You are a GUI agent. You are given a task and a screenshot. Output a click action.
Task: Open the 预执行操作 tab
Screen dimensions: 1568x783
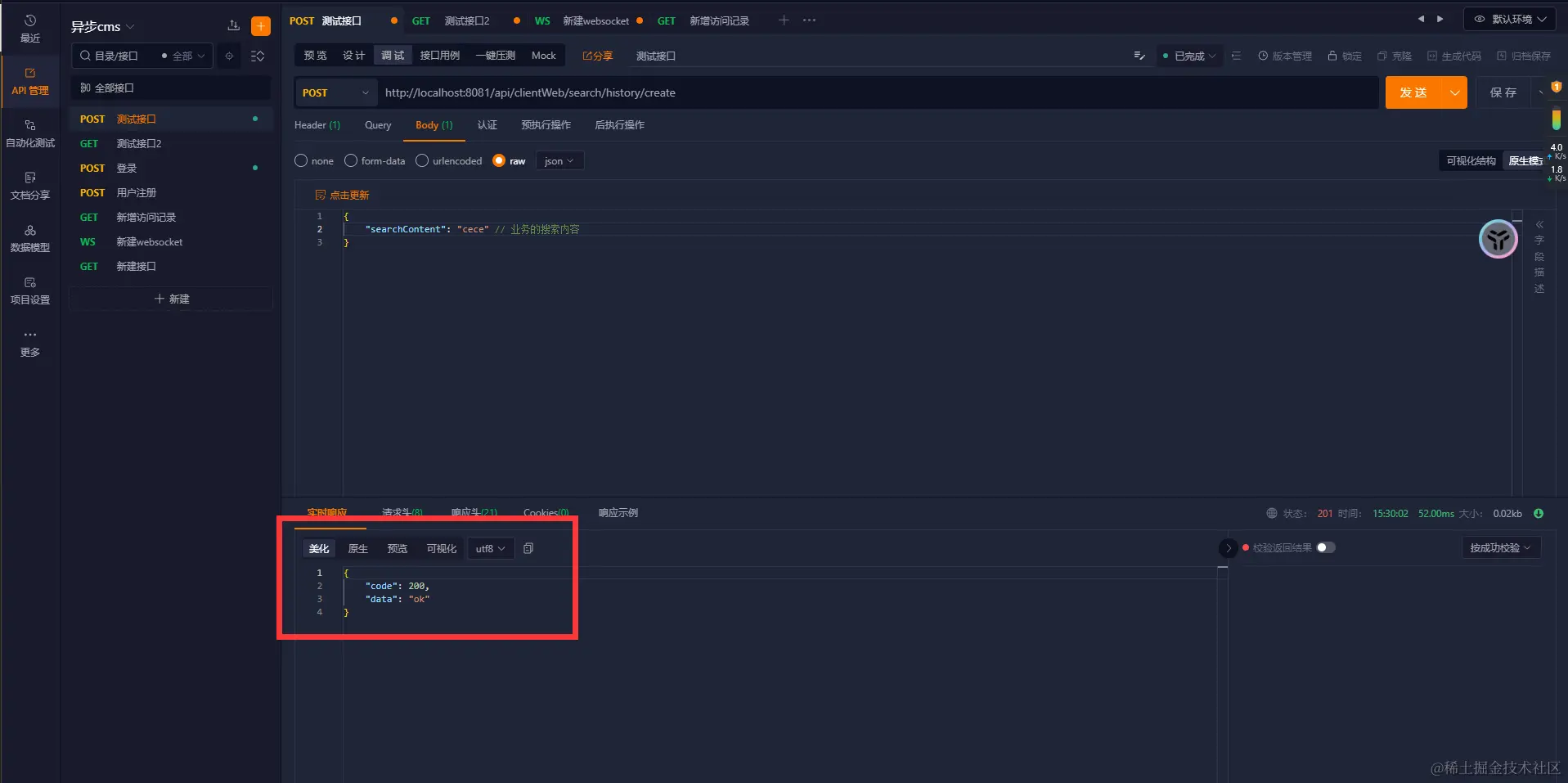[546, 125]
